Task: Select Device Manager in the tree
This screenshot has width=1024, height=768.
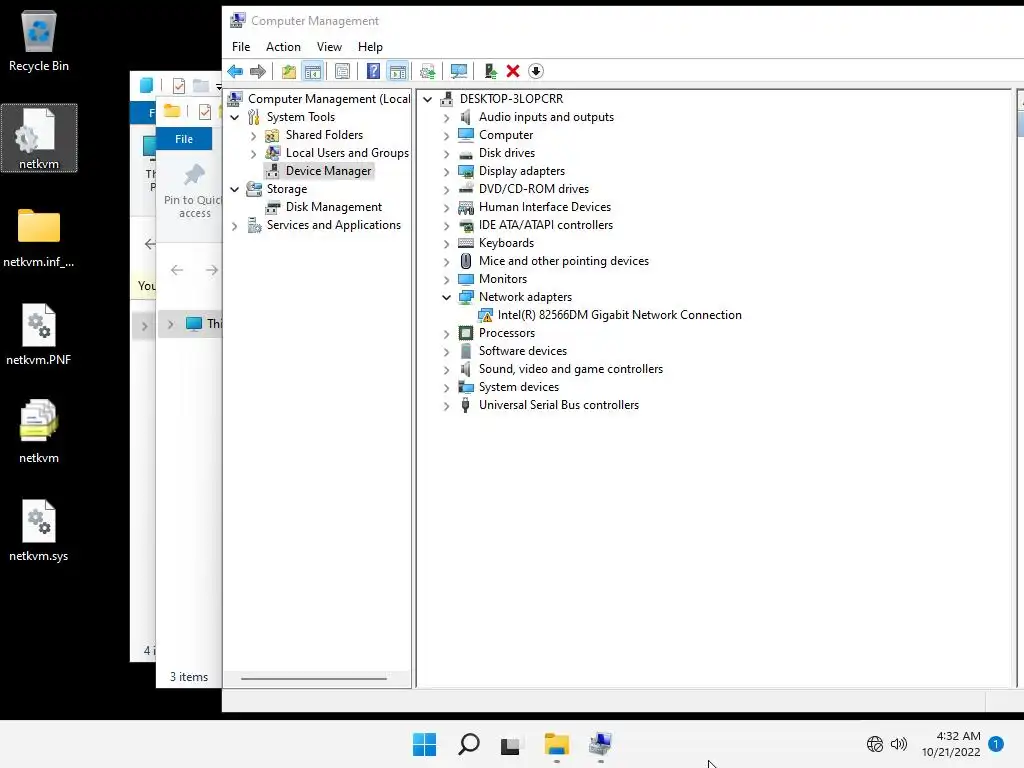Action: [x=328, y=171]
